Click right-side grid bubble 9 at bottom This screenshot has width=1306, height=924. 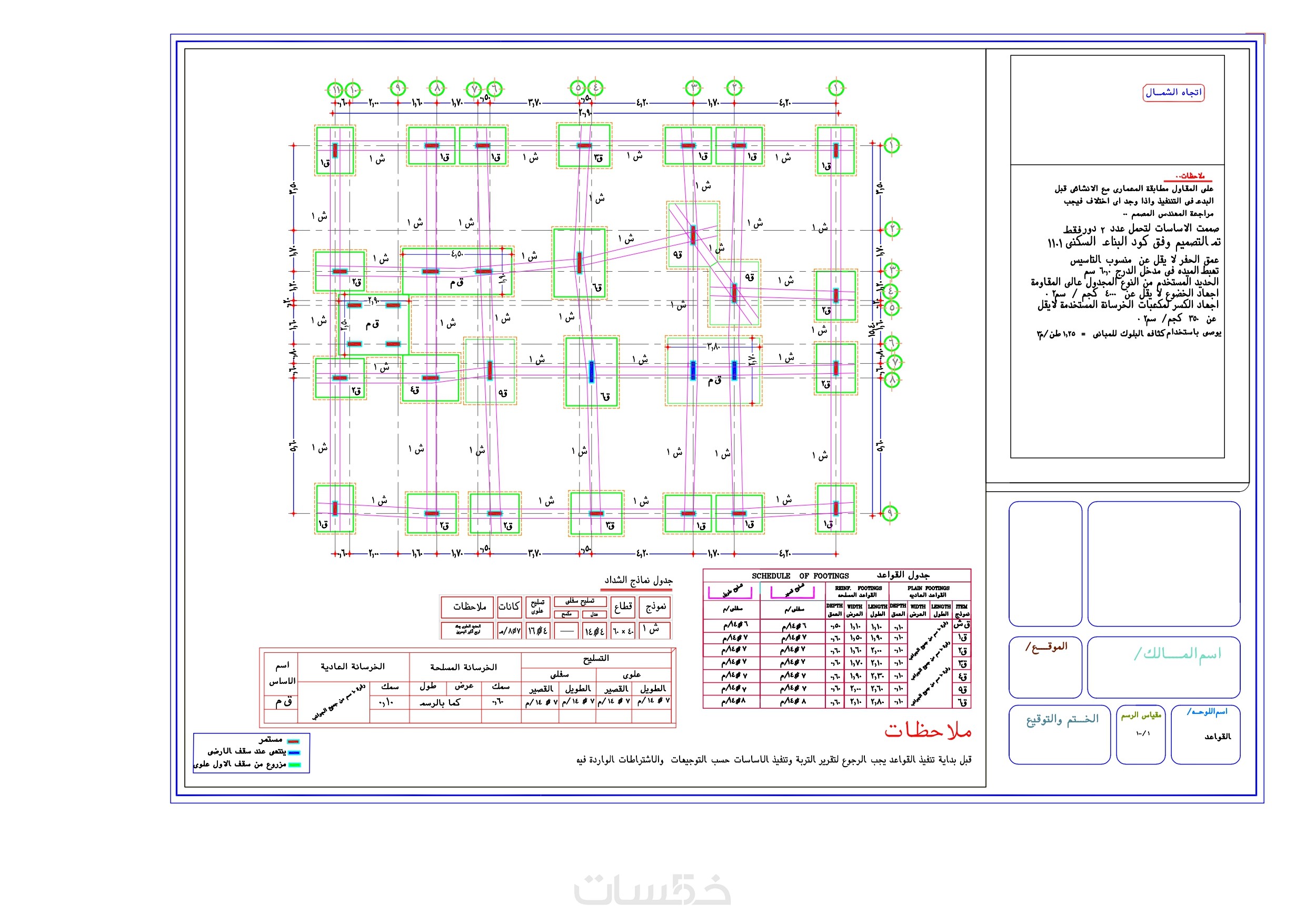[x=890, y=513]
